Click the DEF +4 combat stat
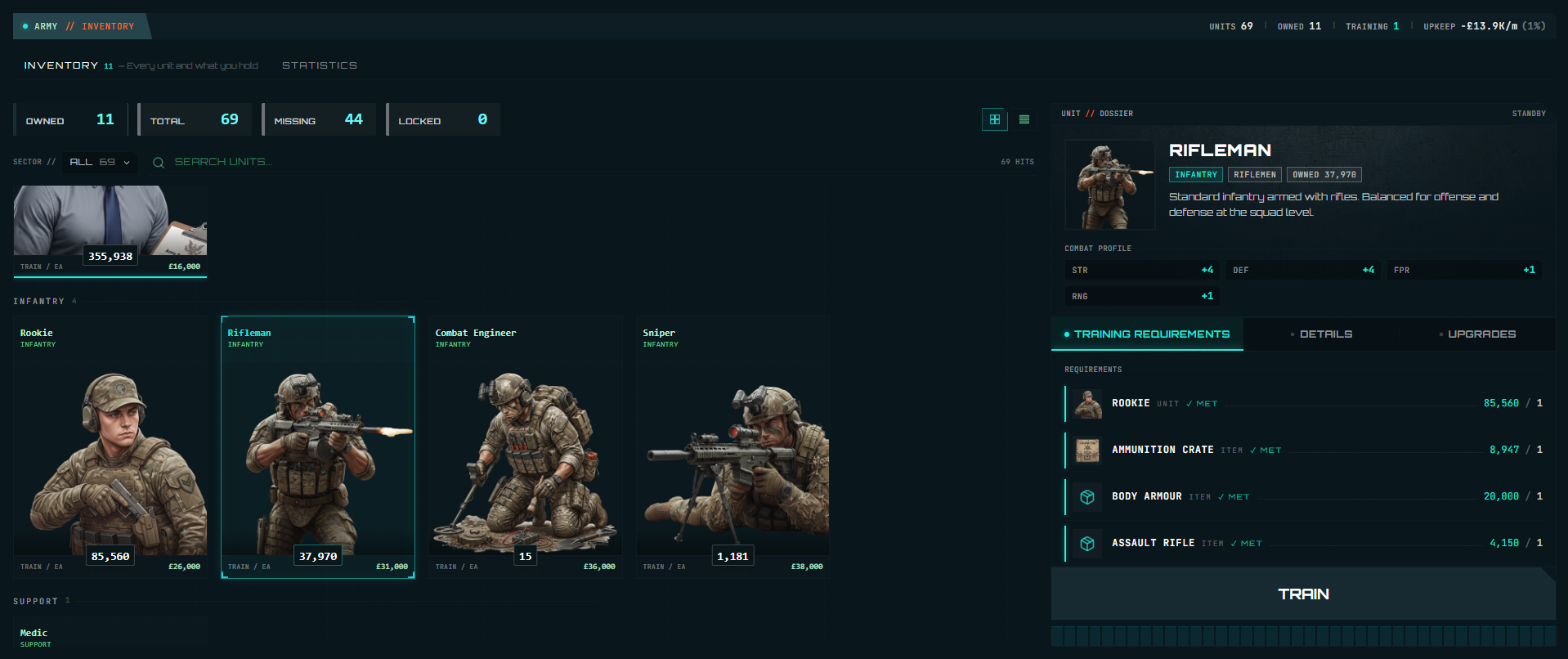The image size is (1568, 659). point(1303,271)
